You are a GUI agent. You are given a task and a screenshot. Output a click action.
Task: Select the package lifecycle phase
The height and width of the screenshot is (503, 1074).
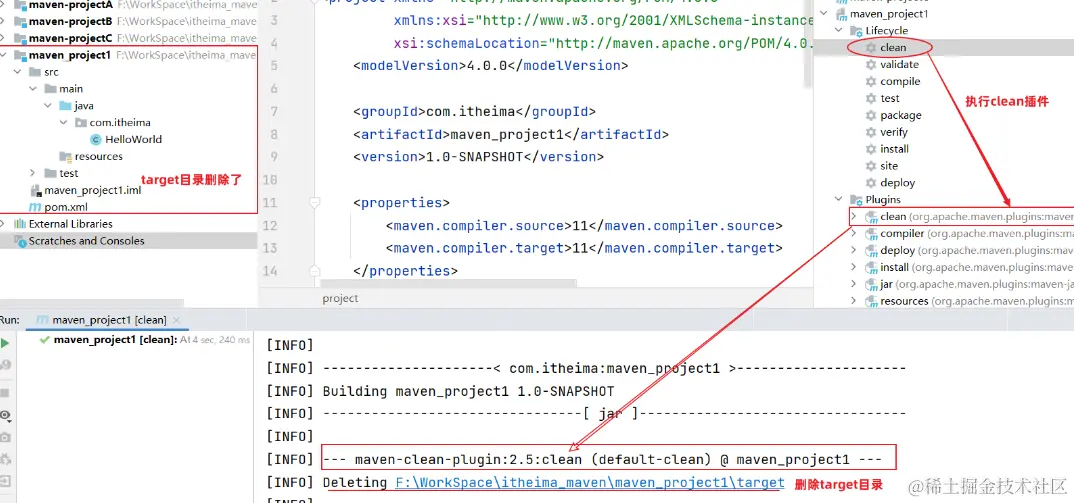click(x=901, y=115)
